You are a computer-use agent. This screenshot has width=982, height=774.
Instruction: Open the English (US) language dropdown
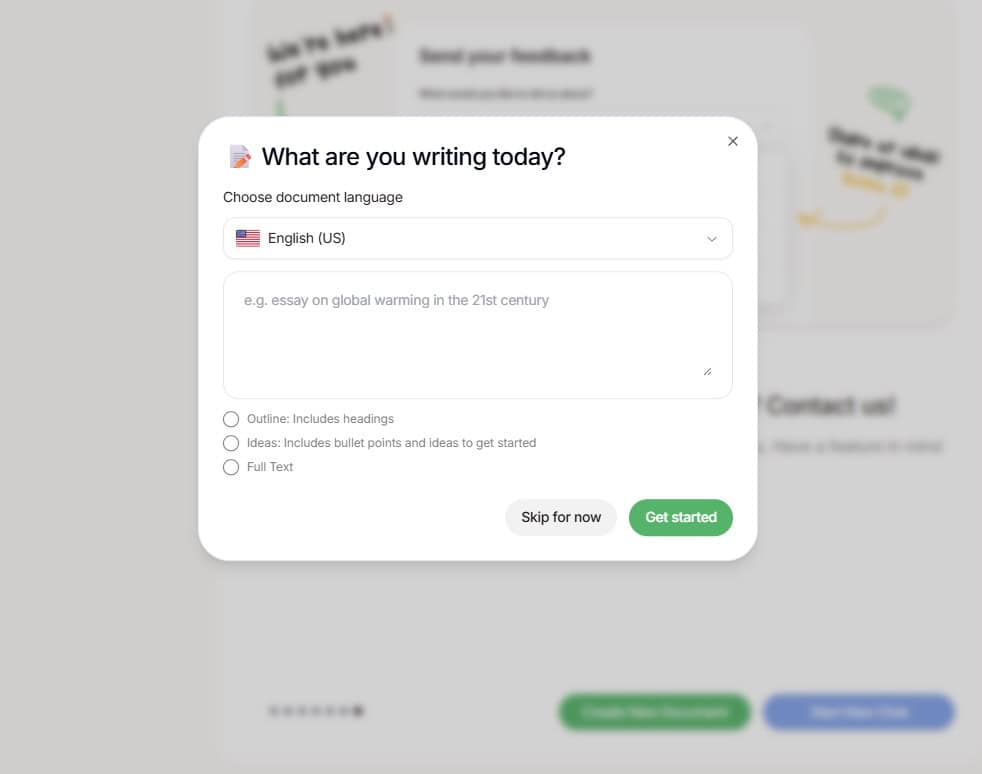(x=478, y=238)
